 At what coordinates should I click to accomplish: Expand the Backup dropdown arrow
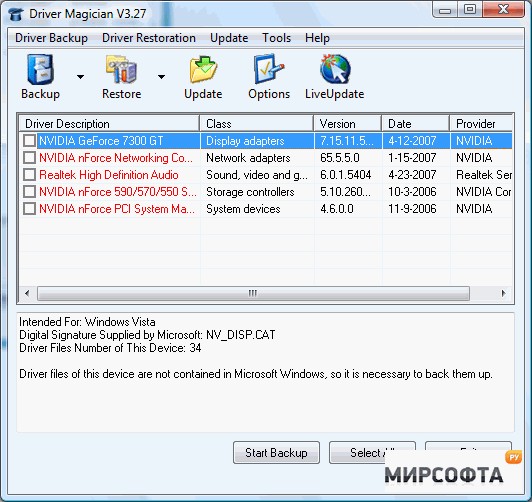80,77
